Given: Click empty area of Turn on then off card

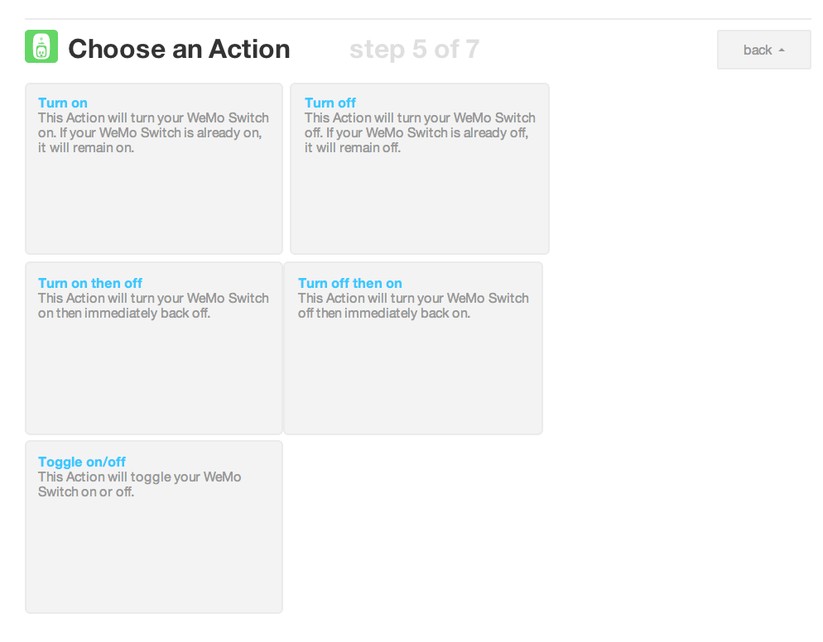Looking at the screenshot, I should (153, 378).
